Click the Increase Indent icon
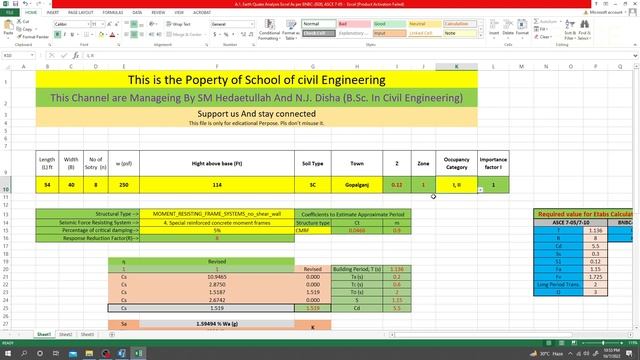This screenshot has height=360, width=640. 159,35
